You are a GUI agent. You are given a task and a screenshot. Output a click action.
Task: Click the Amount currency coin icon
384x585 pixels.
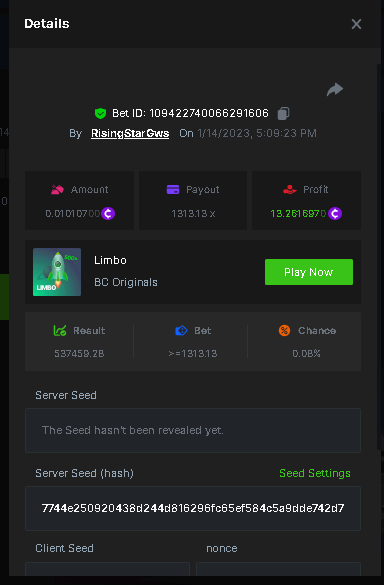pos(108,213)
